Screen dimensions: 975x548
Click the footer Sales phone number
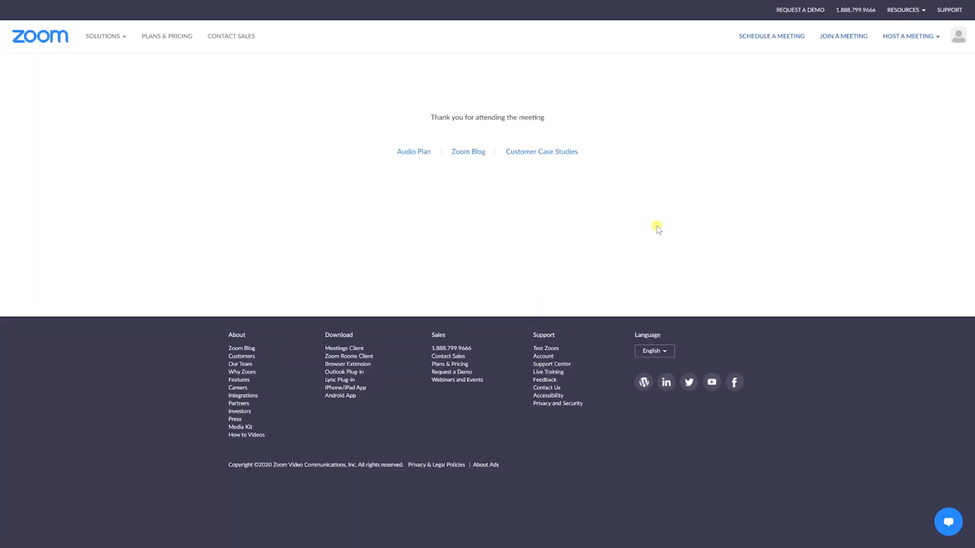pyautogui.click(x=451, y=348)
